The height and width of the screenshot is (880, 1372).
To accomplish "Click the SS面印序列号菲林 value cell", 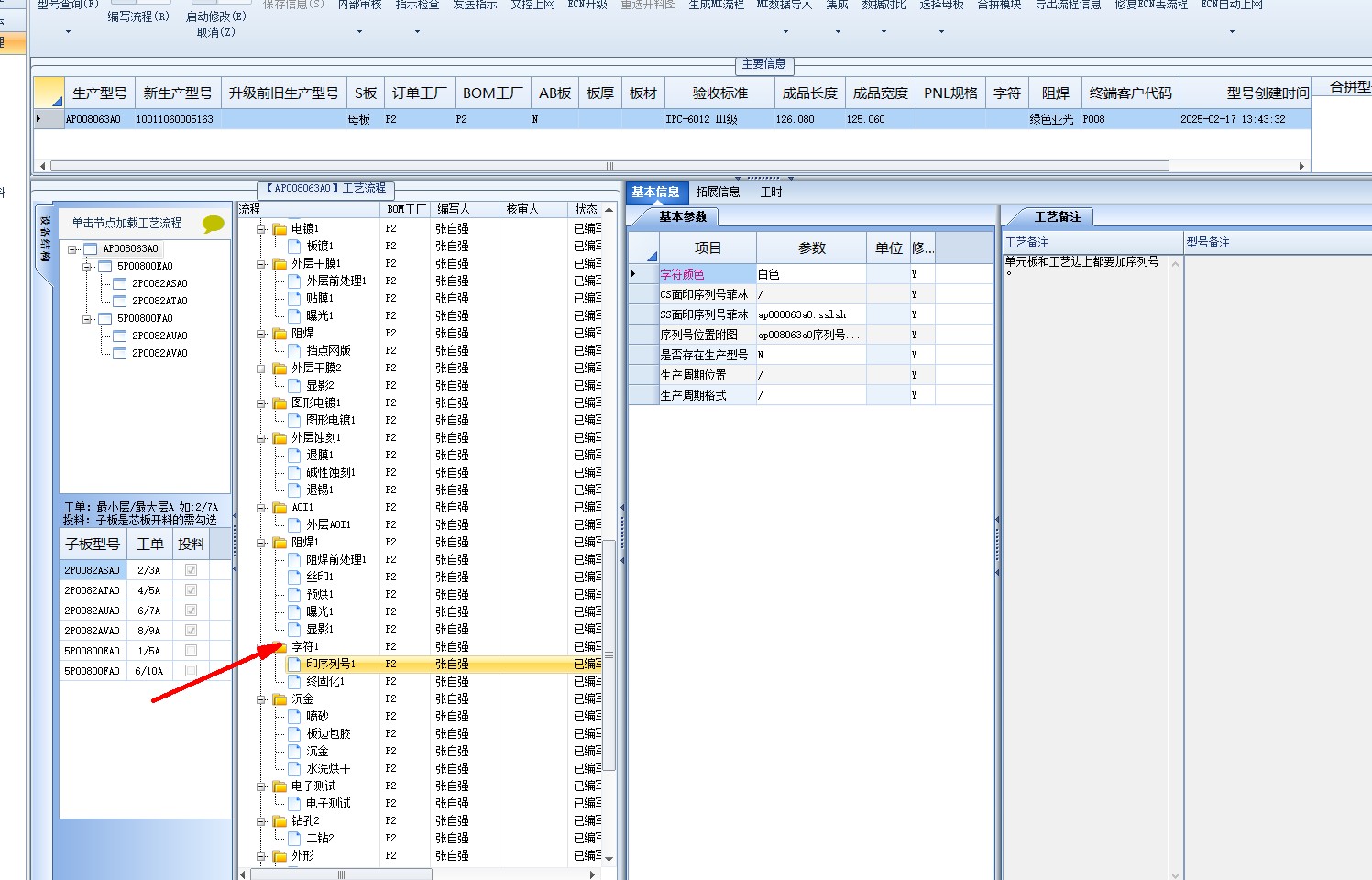I will [x=810, y=314].
